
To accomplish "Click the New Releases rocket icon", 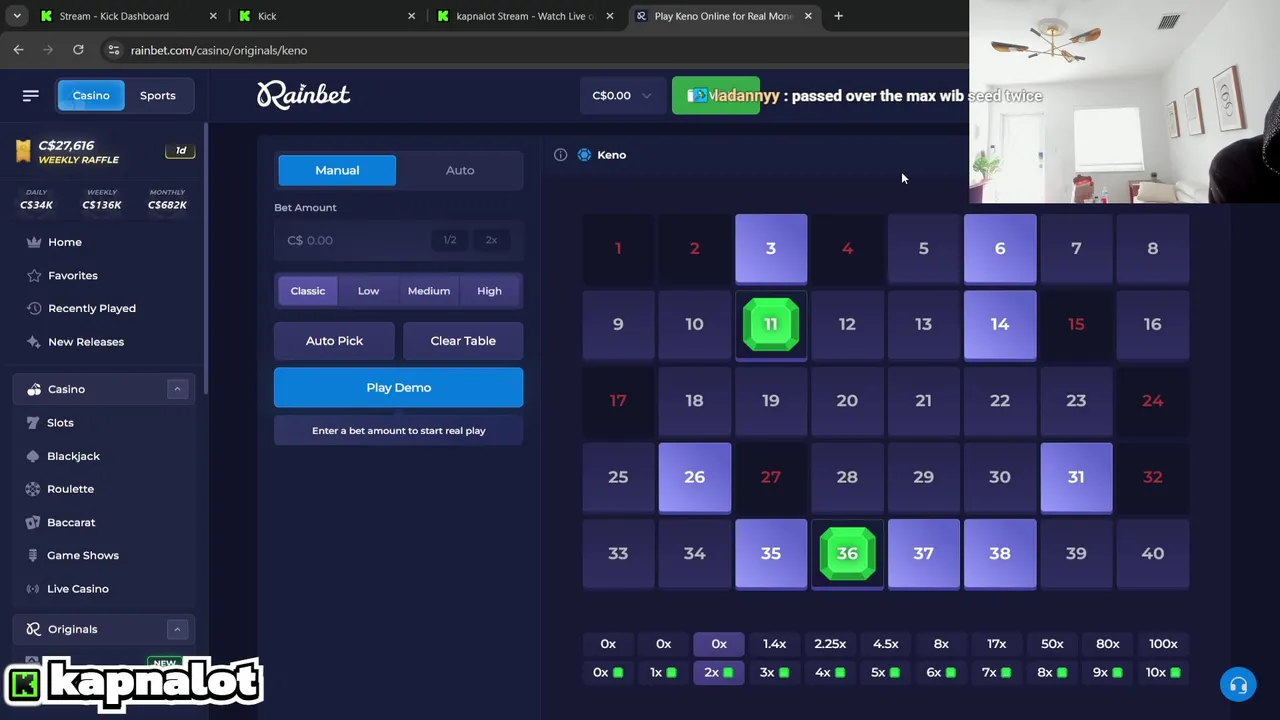I will coord(33,342).
